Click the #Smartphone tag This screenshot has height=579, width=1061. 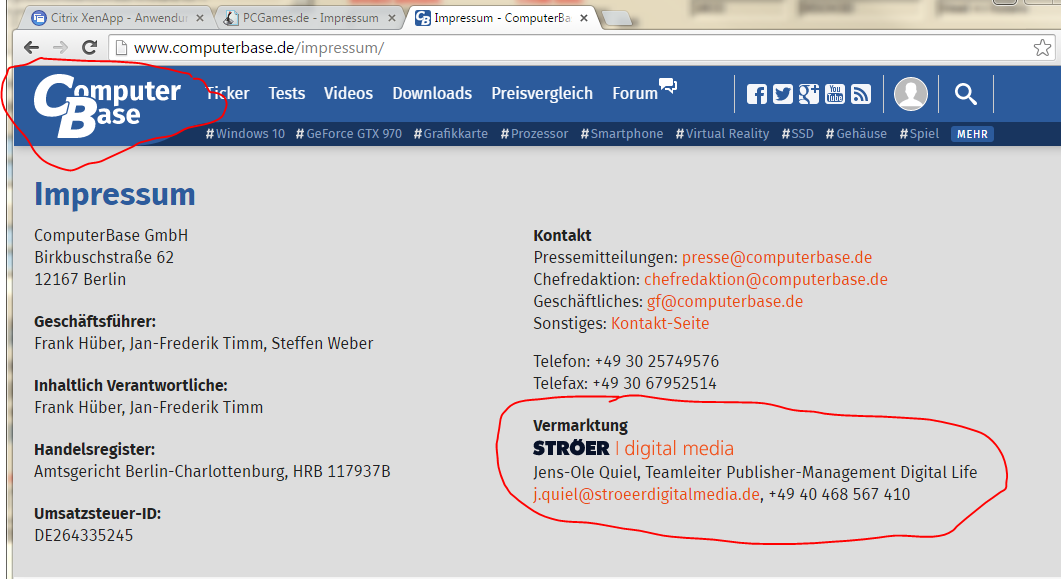coord(622,134)
